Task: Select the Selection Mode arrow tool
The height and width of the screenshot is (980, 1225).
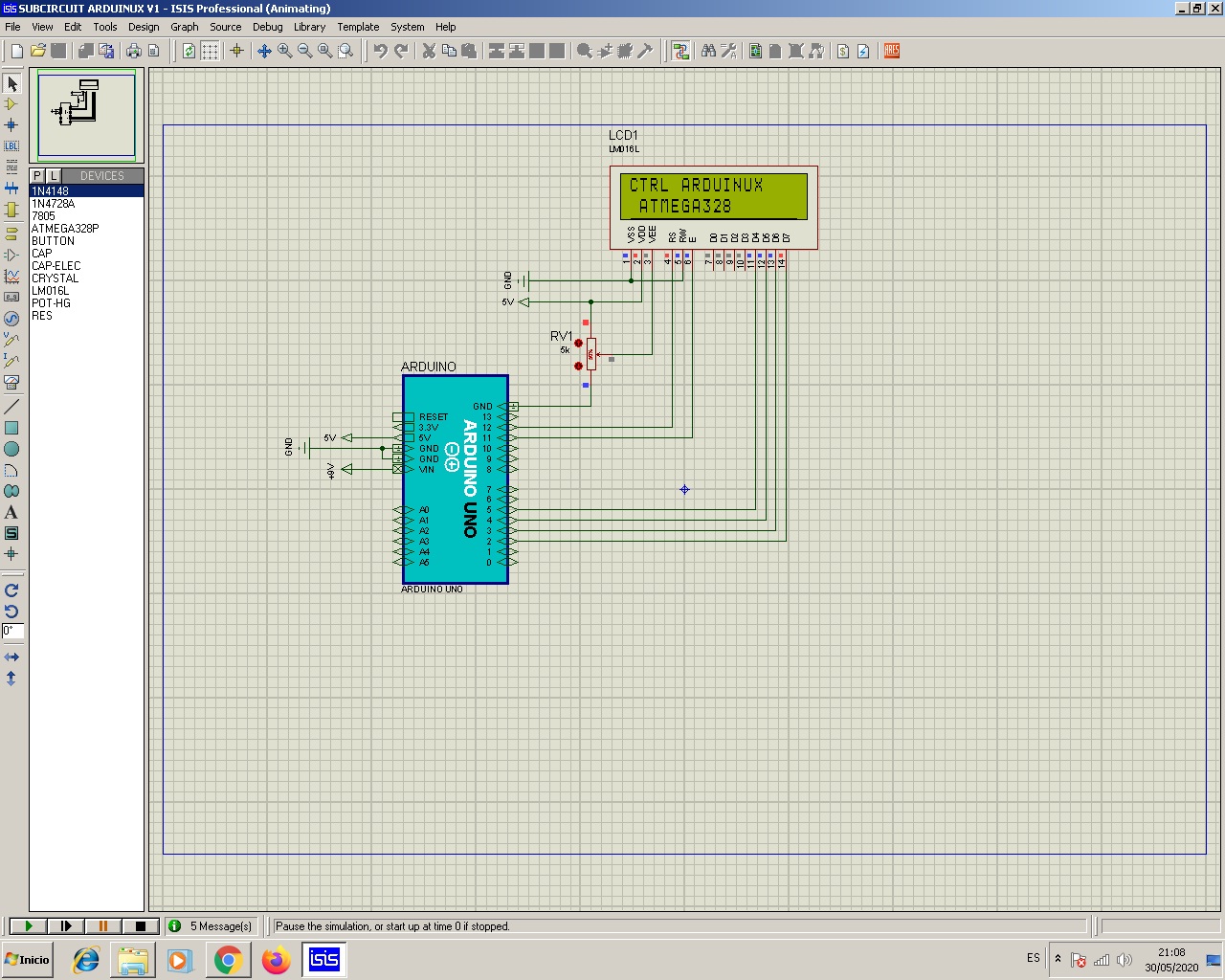Action: pos(11,83)
